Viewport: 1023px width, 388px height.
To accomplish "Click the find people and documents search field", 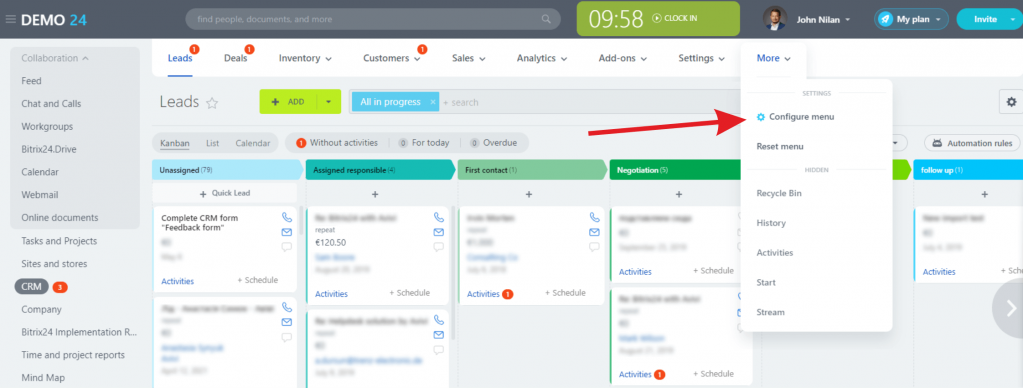I will click(373, 19).
